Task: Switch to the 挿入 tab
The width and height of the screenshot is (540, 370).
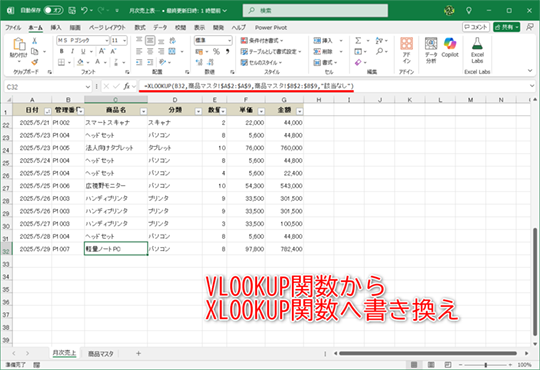Action: tap(56, 28)
